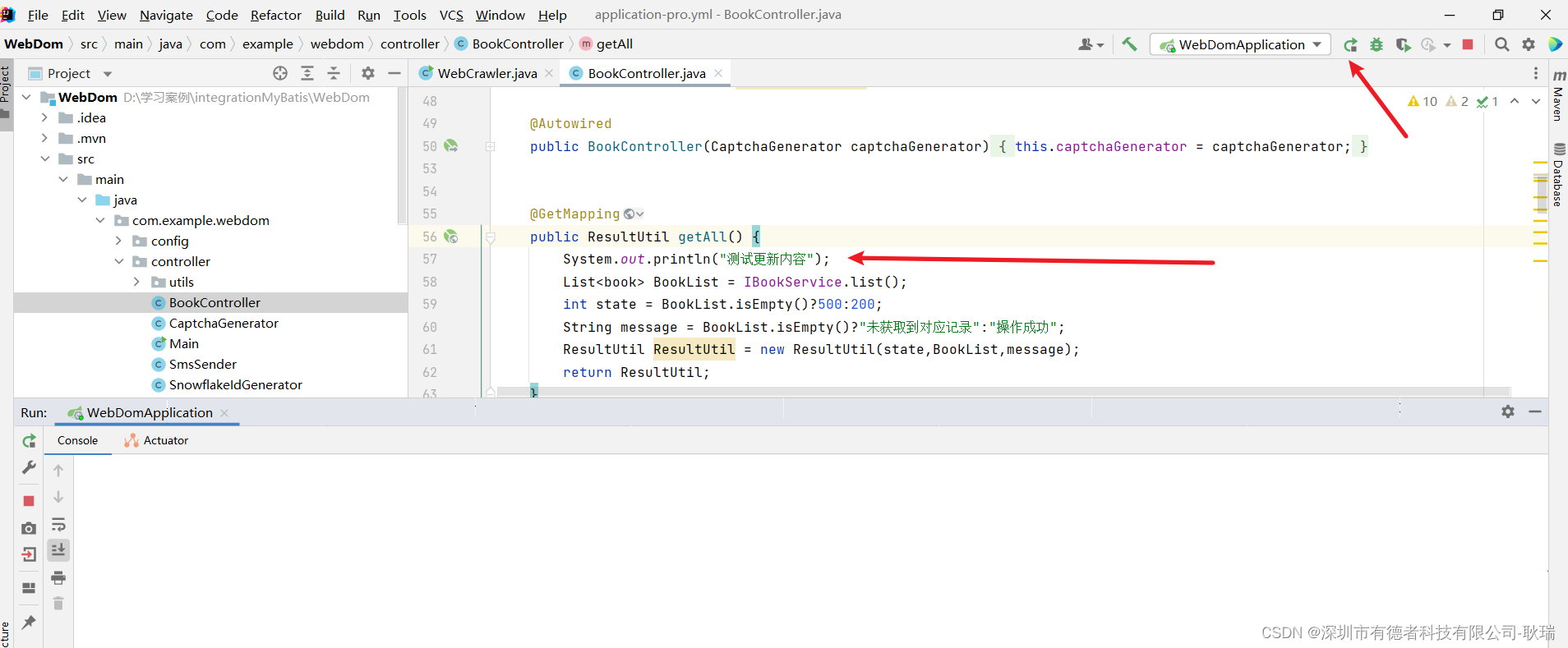Viewport: 1568px width, 648px height.
Task: Open IDE settings gear in top toolbar
Action: (x=1529, y=44)
